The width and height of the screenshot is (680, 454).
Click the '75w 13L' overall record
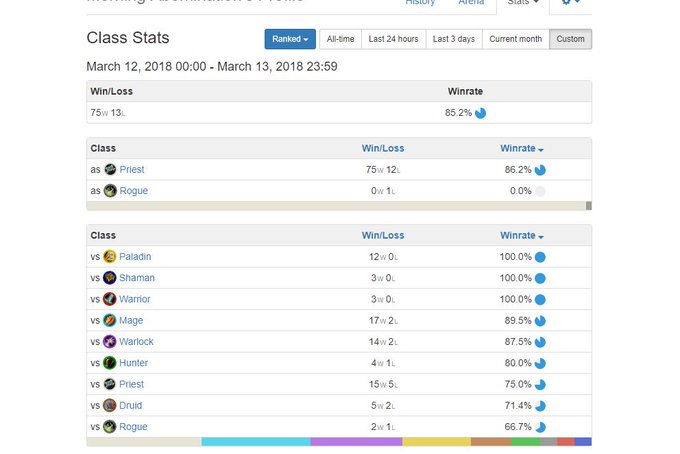pos(108,113)
